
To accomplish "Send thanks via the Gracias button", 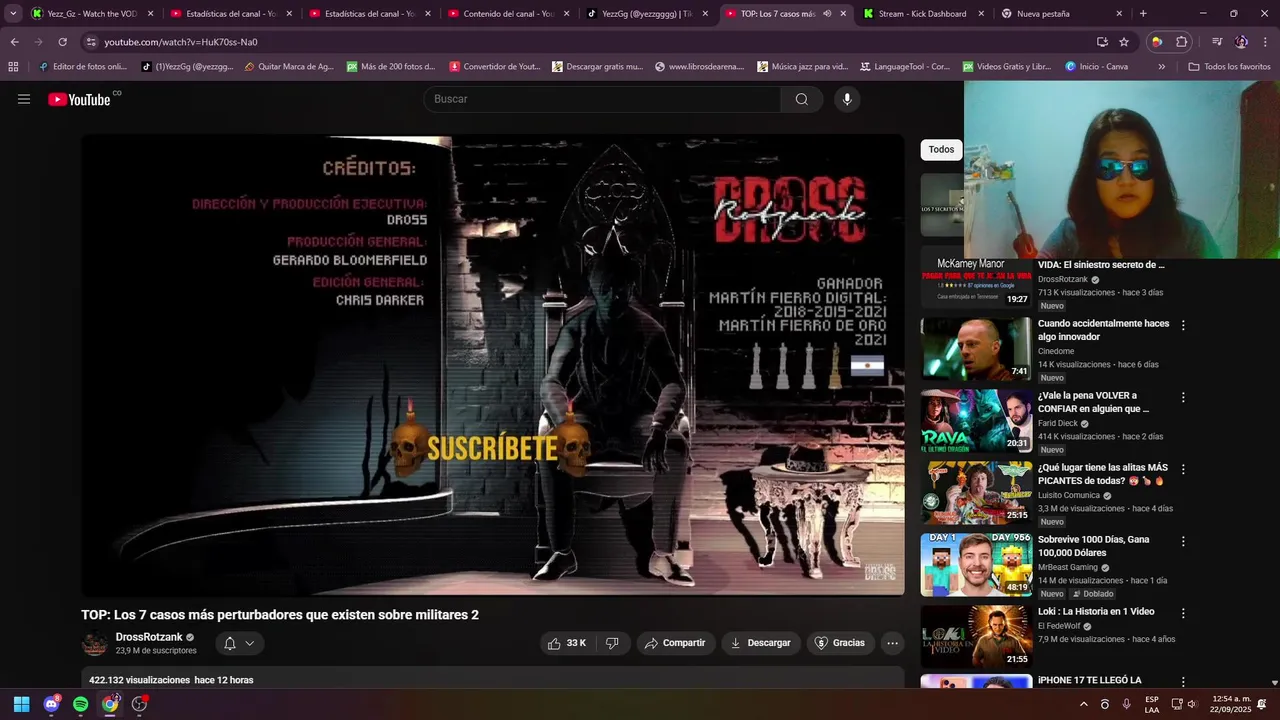I will coord(840,643).
